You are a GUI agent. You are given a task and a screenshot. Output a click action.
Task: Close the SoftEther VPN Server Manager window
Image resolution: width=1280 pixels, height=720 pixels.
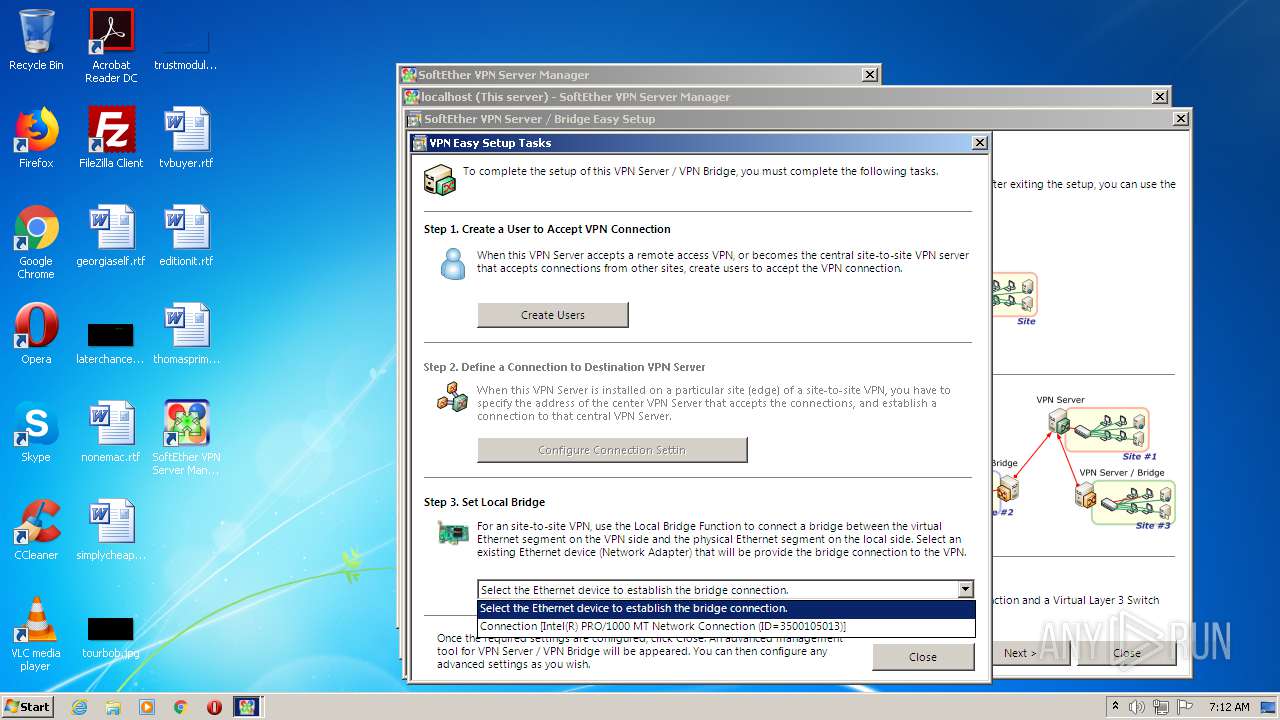coord(871,75)
